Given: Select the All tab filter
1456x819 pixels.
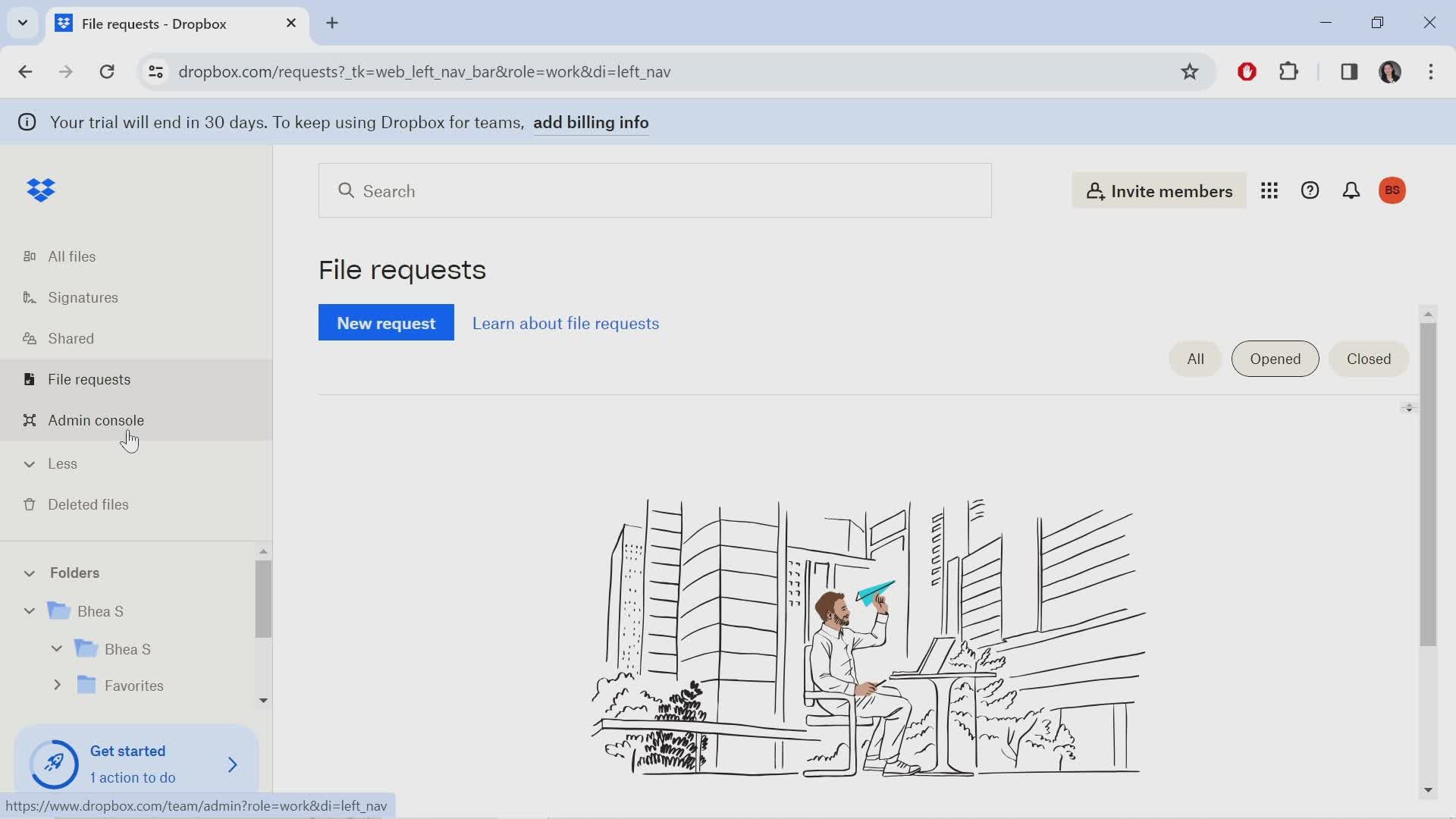Looking at the screenshot, I should click(x=1196, y=358).
